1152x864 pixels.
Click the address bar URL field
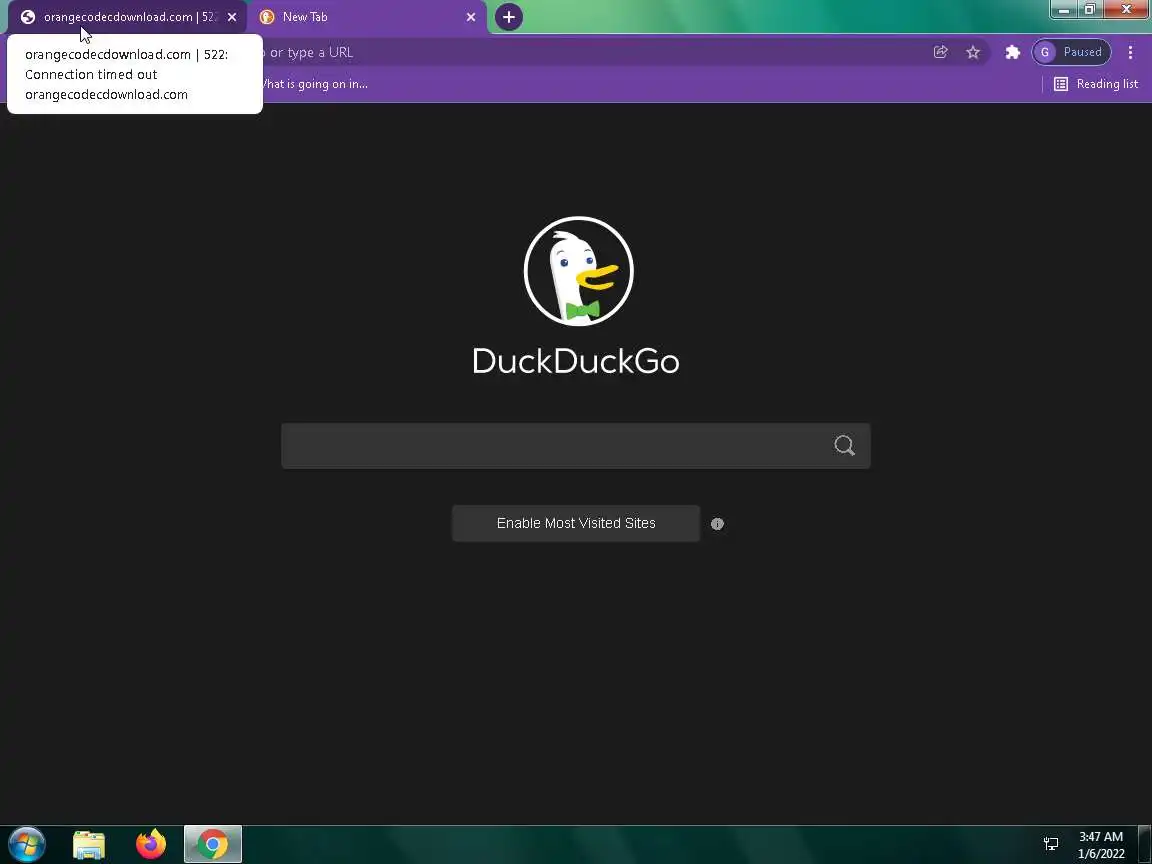588,52
